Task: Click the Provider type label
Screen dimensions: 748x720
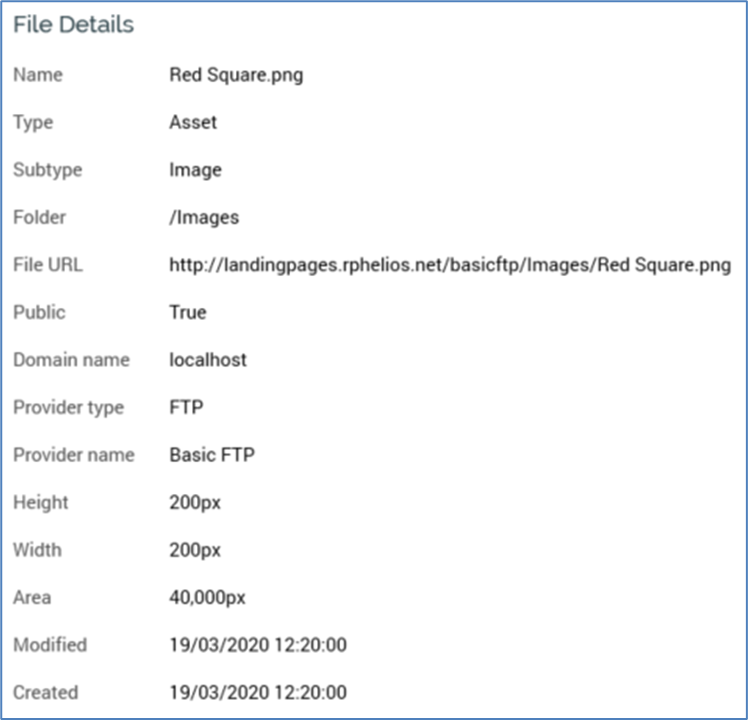Action: 69,407
